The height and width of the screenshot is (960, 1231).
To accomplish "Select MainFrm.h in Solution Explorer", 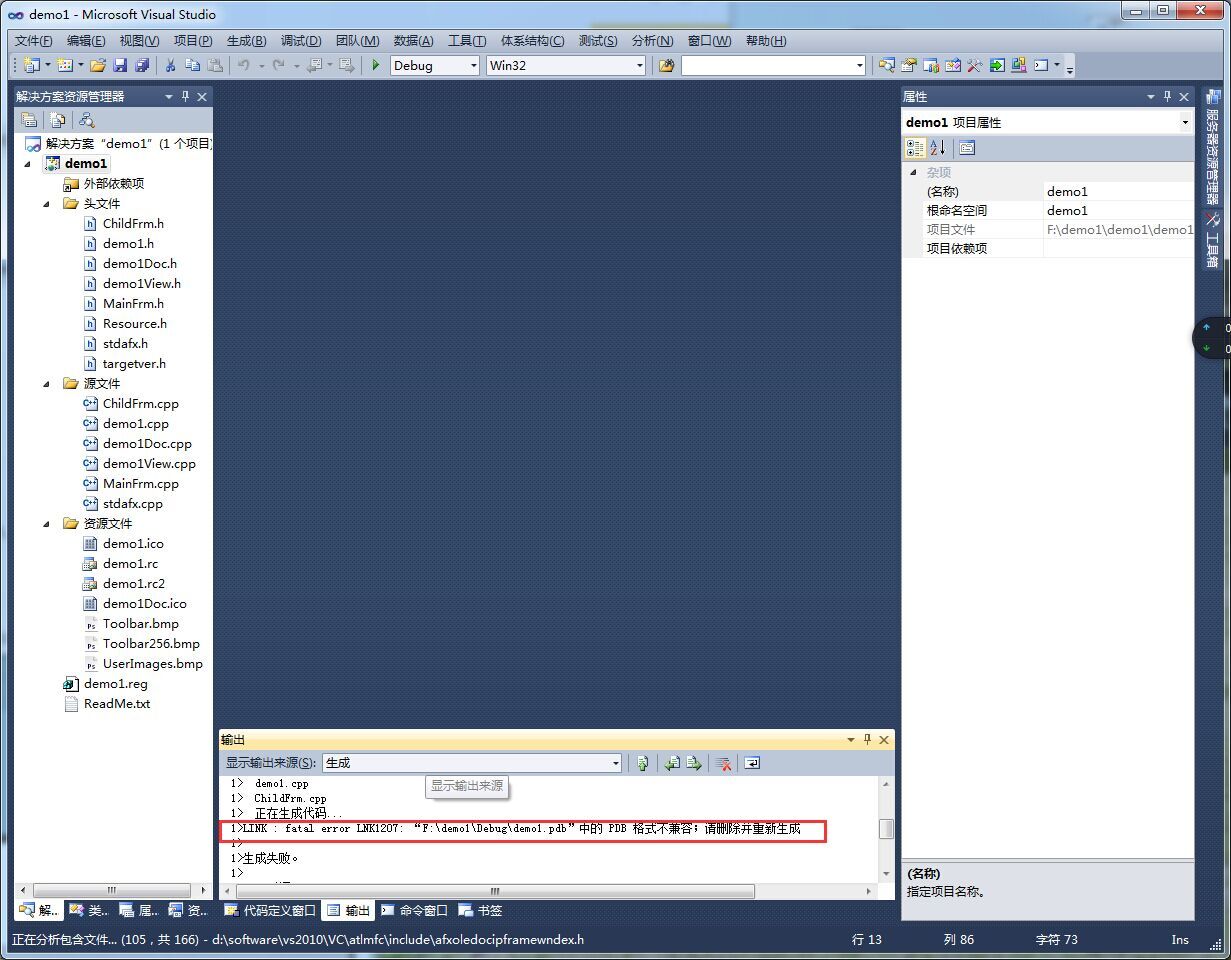I will pyautogui.click(x=133, y=304).
